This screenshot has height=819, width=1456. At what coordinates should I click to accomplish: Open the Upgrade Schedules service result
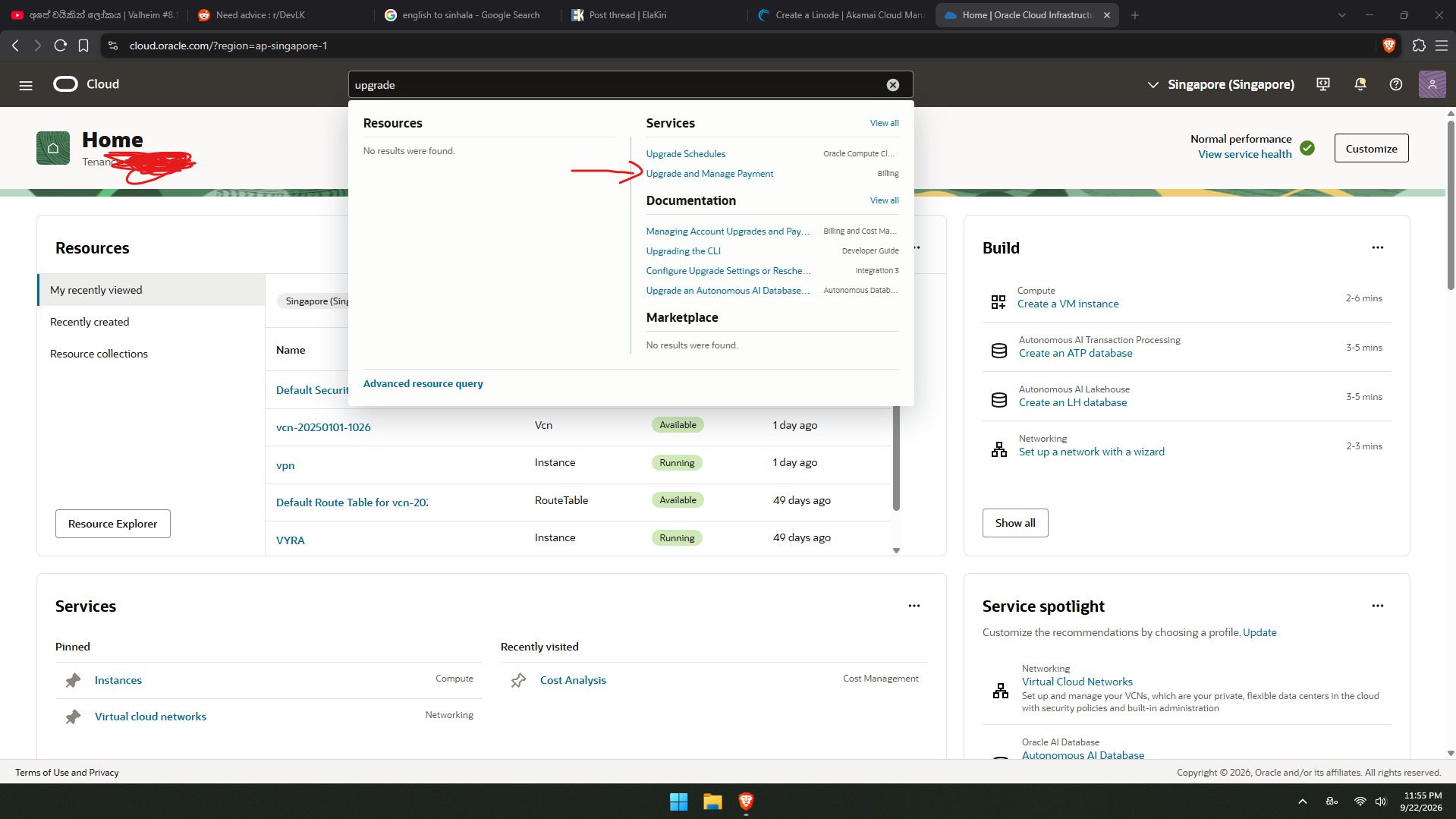tap(686, 154)
